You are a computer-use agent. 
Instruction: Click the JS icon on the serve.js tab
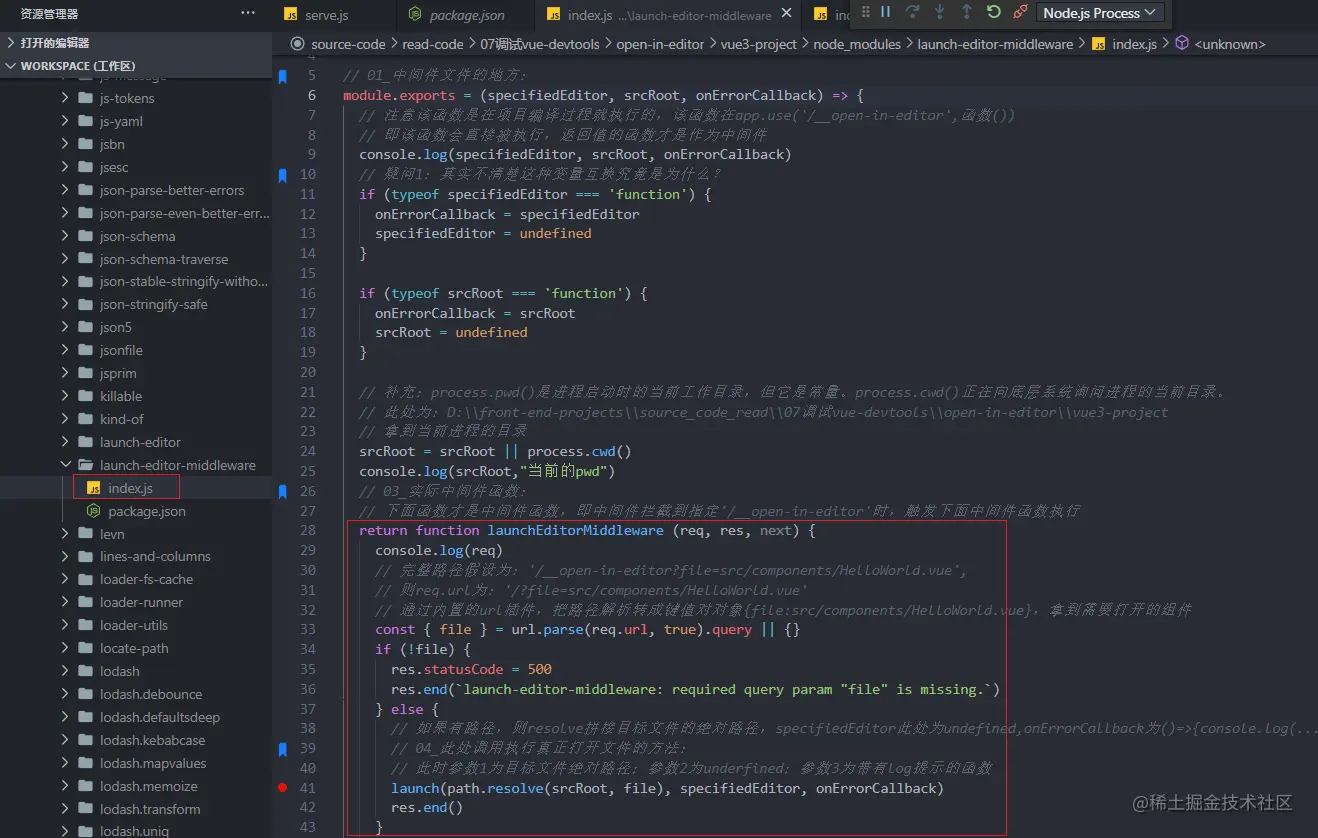pyautogui.click(x=291, y=15)
